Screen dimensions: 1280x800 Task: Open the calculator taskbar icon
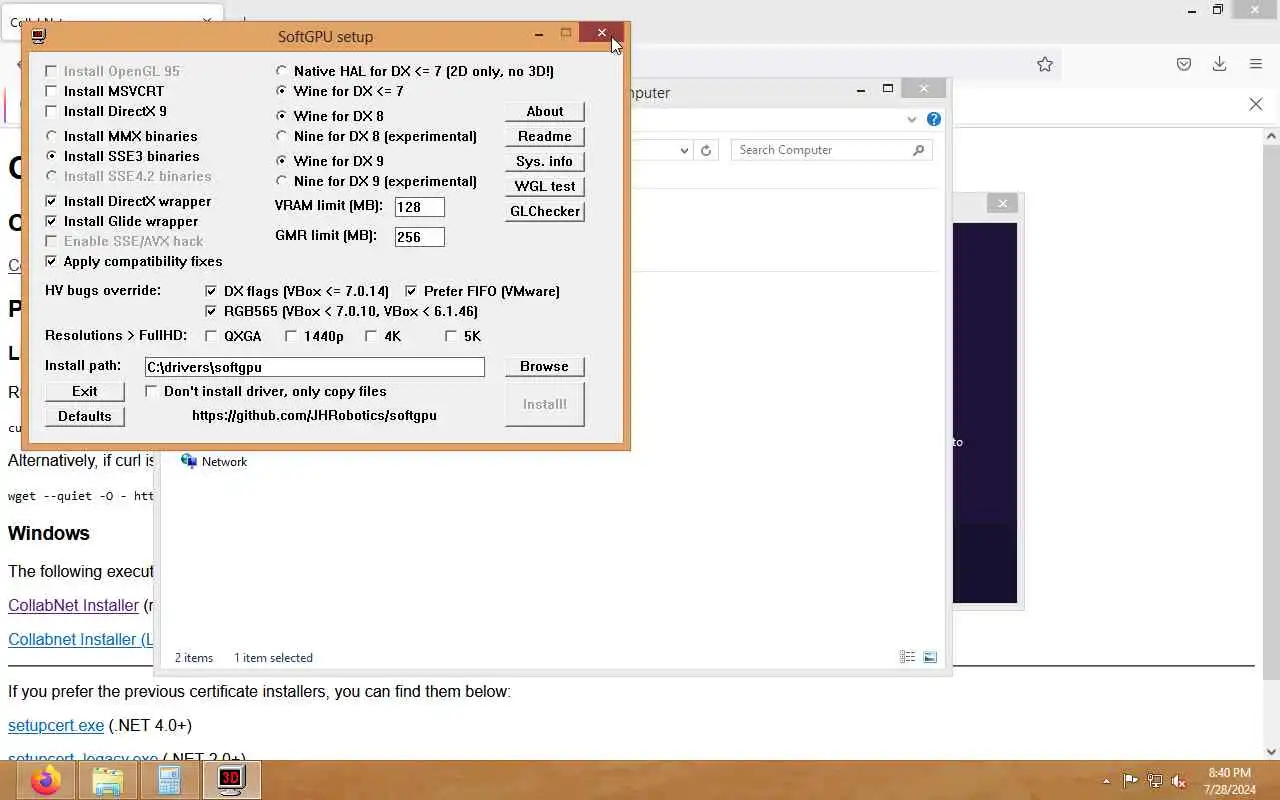click(x=169, y=780)
